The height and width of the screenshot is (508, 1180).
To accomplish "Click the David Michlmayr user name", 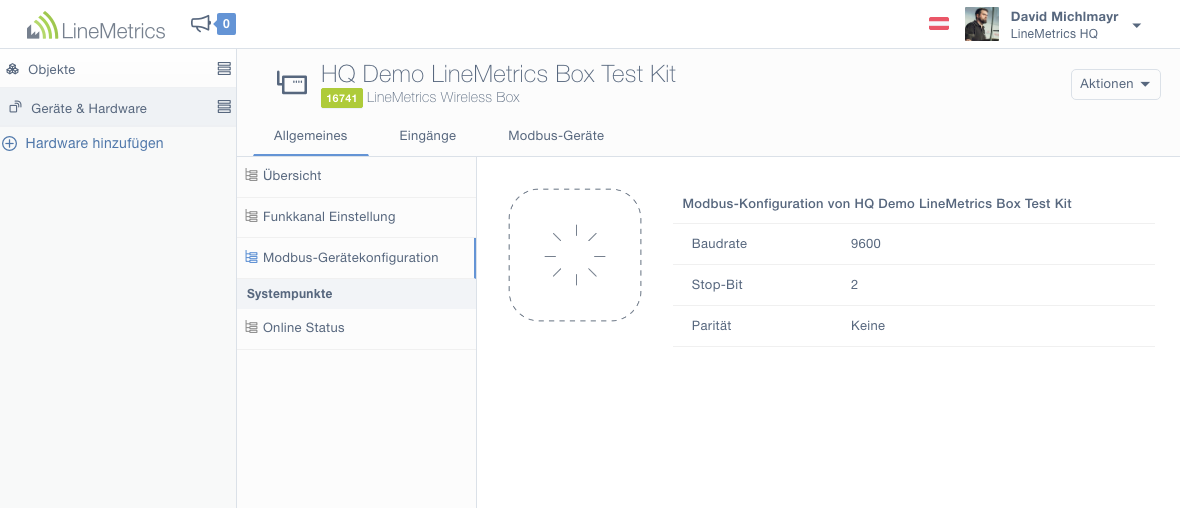I will coord(1064,16).
